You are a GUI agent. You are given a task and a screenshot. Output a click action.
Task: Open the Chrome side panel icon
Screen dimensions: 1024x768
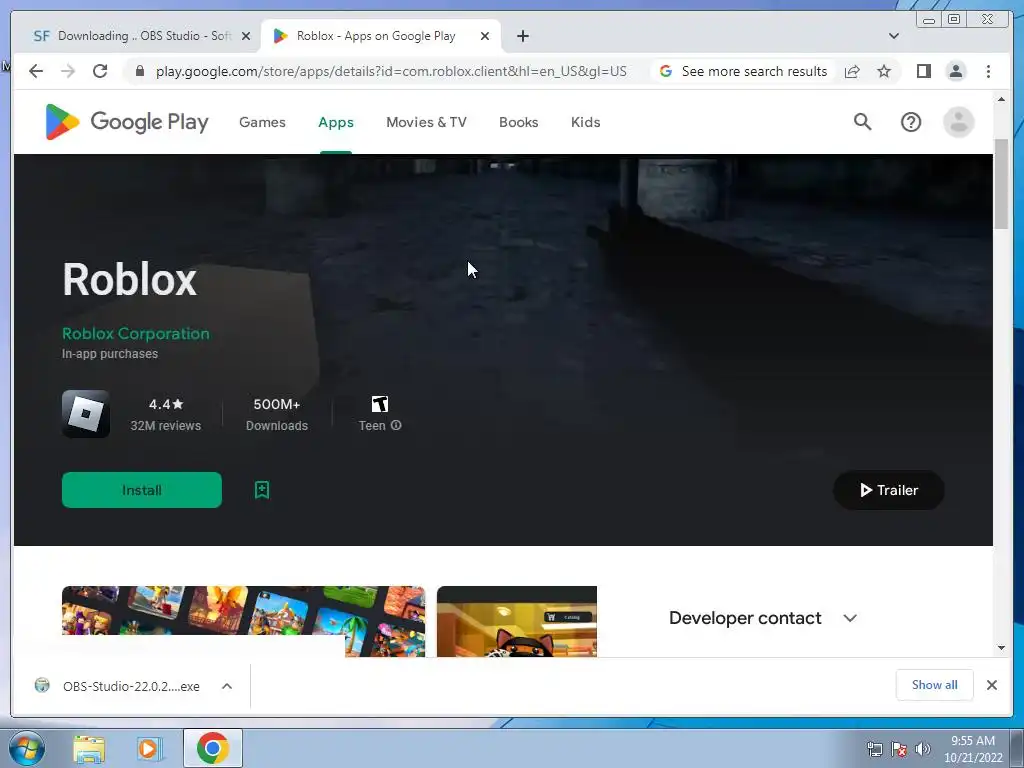pos(923,71)
